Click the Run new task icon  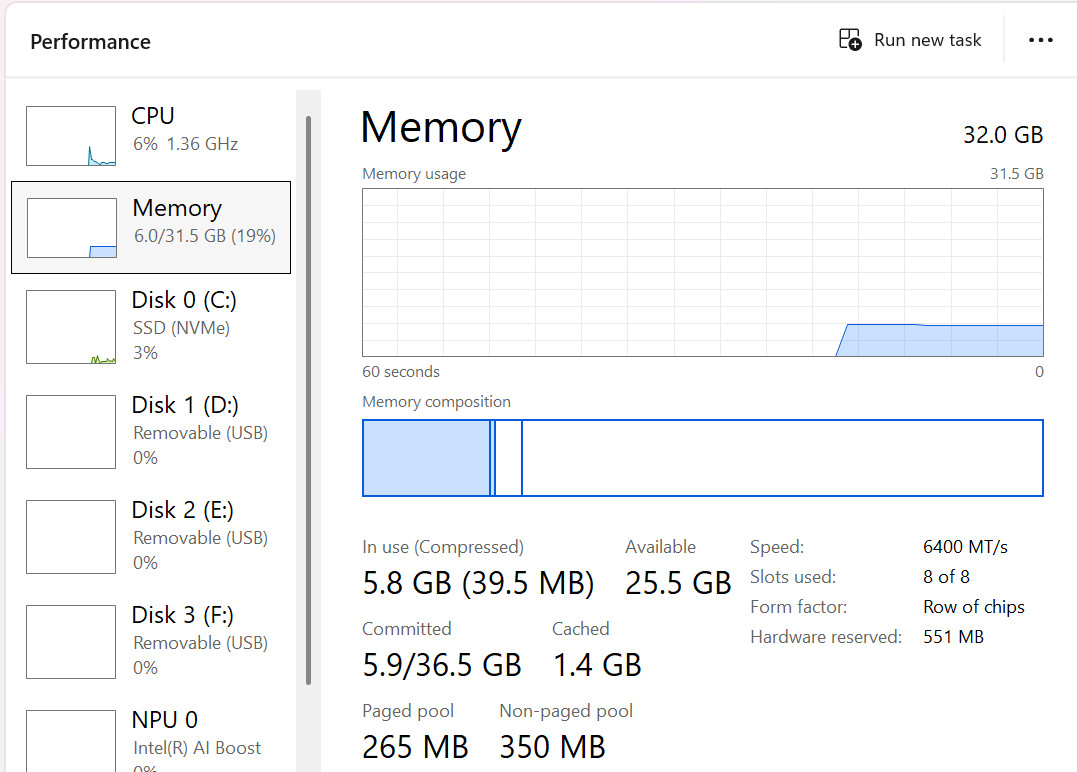click(850, 39)
